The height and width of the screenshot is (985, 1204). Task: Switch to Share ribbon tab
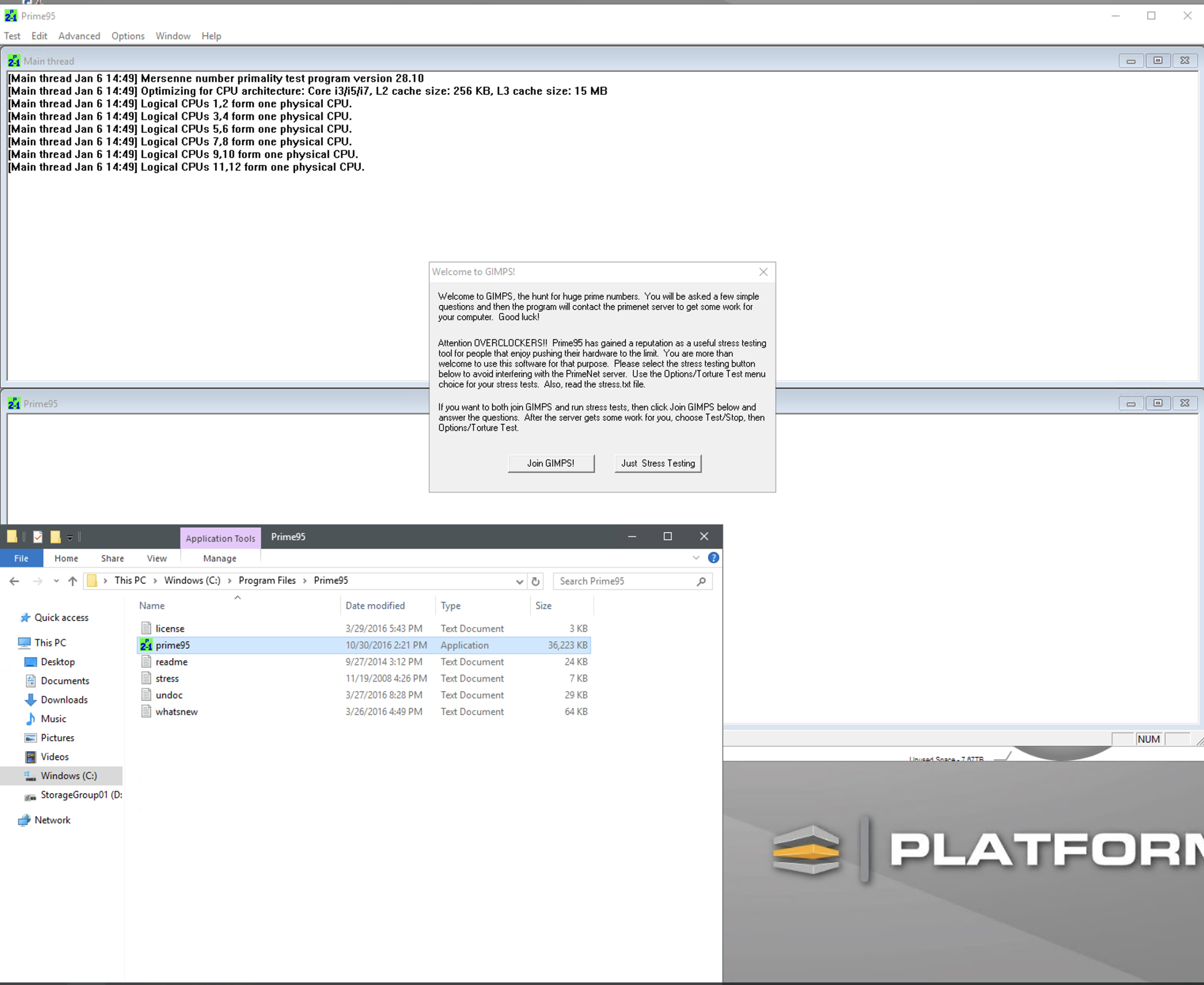click(112, 558)
